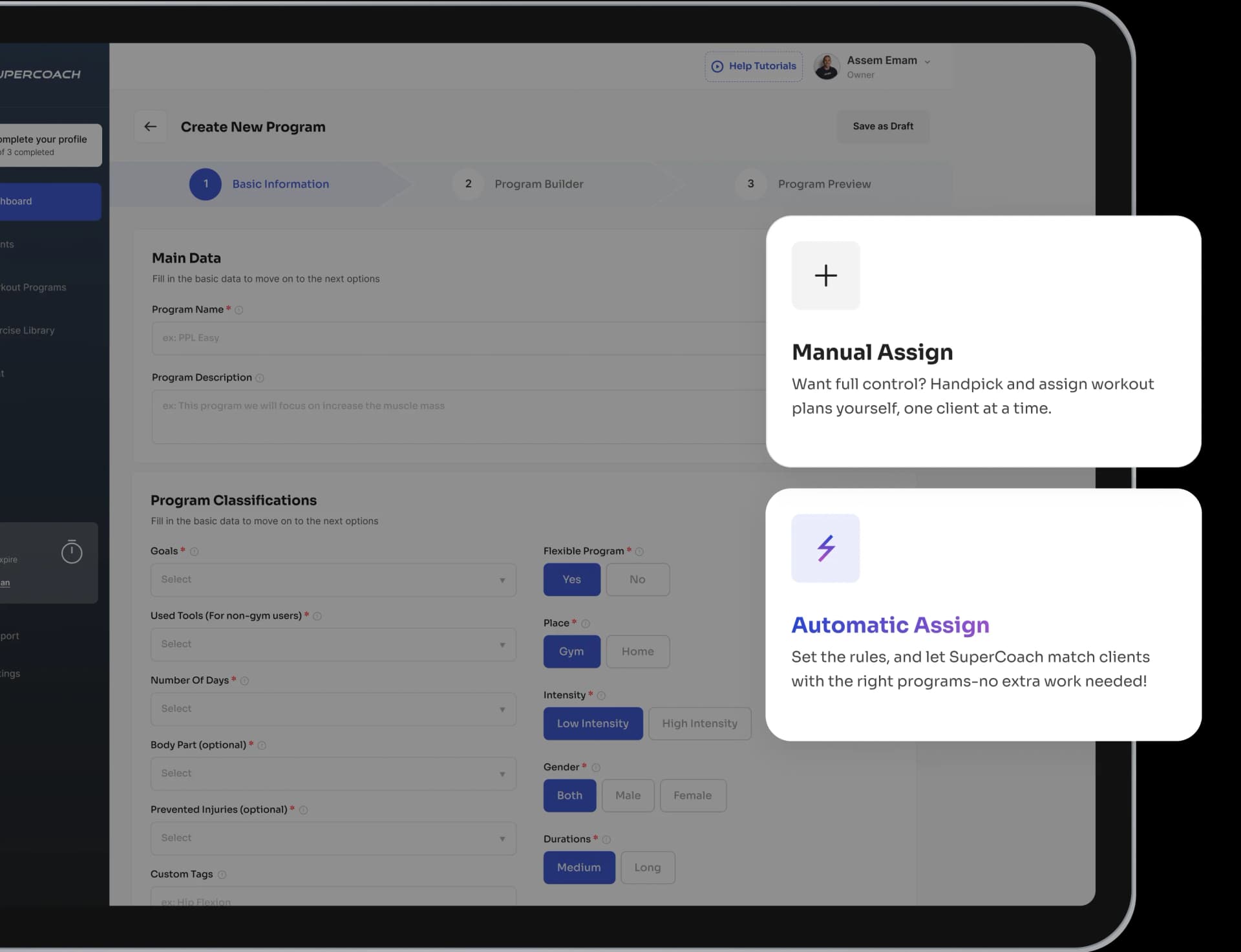Viewport: 1241px width, 952px height.
Task: Set Flexible Program to No
Action: click(x=637, y=580)
